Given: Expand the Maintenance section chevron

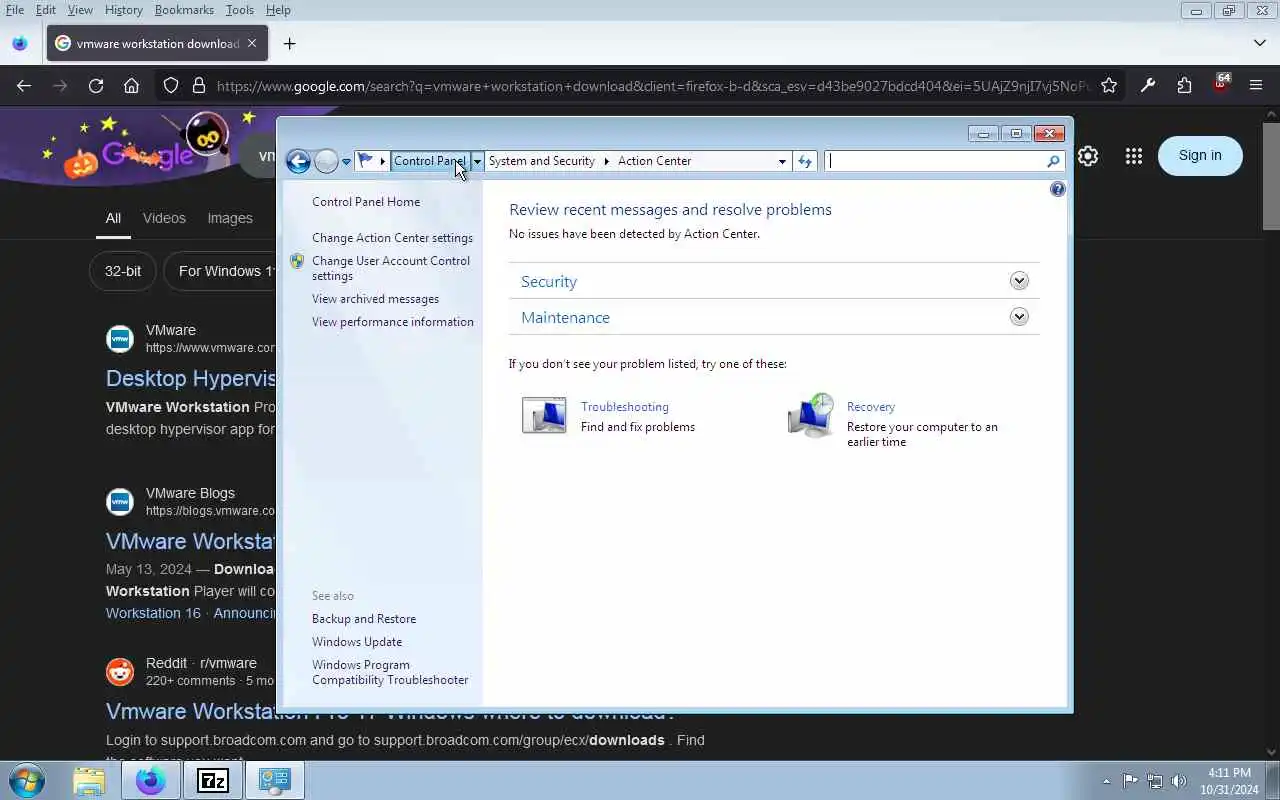Looking at the screenshot, I should (1019, 317).
